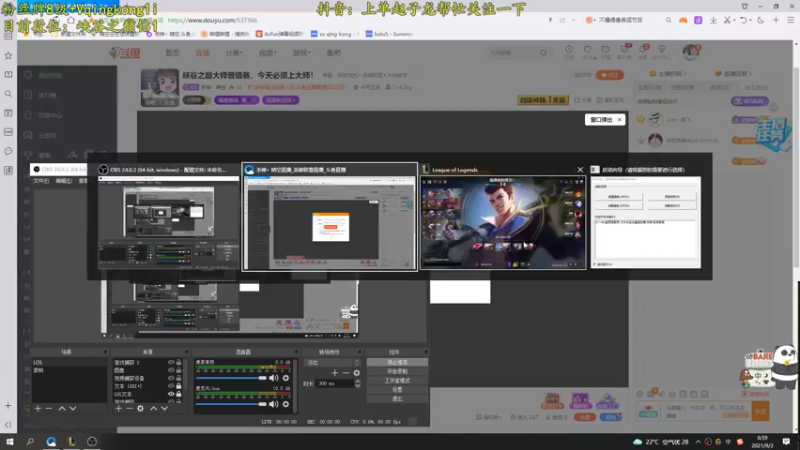Mute desktop audio speaker in mixer
The height and width of the screenshot is (450, 800).
pos(274,378)
